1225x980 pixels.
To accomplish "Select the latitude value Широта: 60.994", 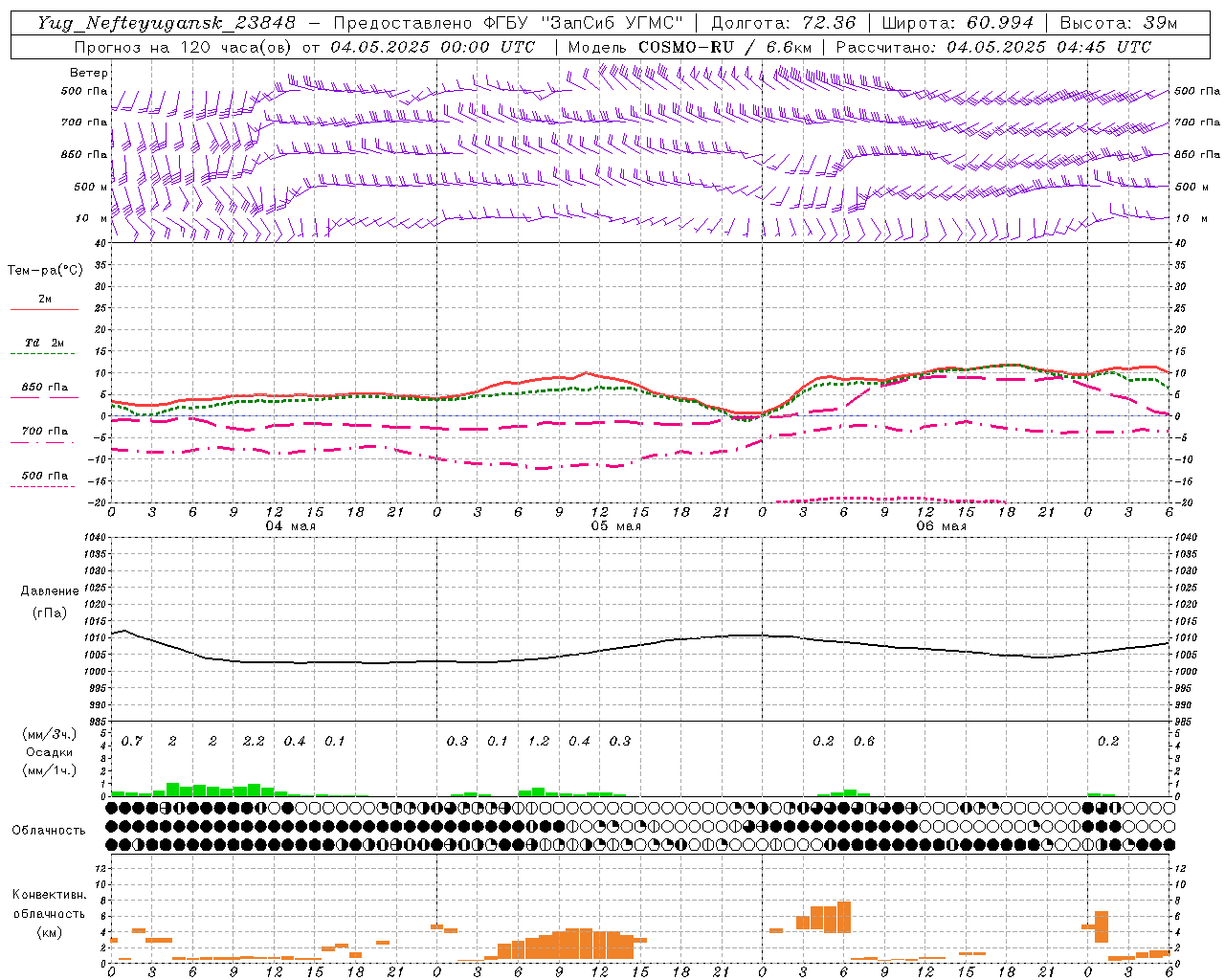I will click(x=958, y=23).
